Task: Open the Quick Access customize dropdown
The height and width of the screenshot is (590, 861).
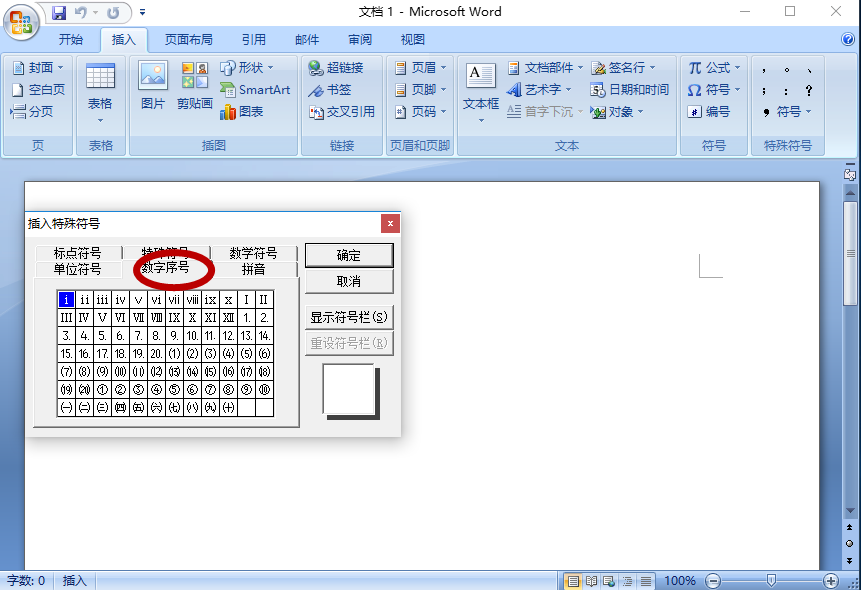Action: click(142, 12)
